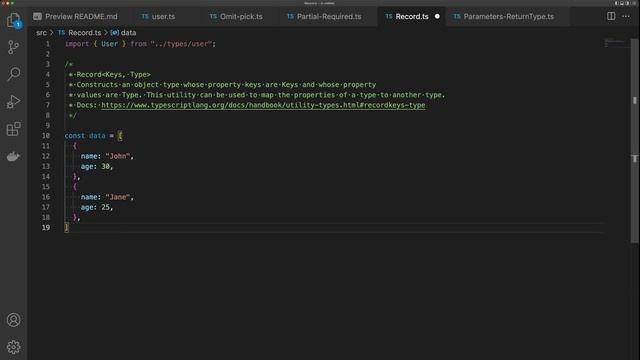Open the Docker view
640x360 pixels.
pos(13,156)
